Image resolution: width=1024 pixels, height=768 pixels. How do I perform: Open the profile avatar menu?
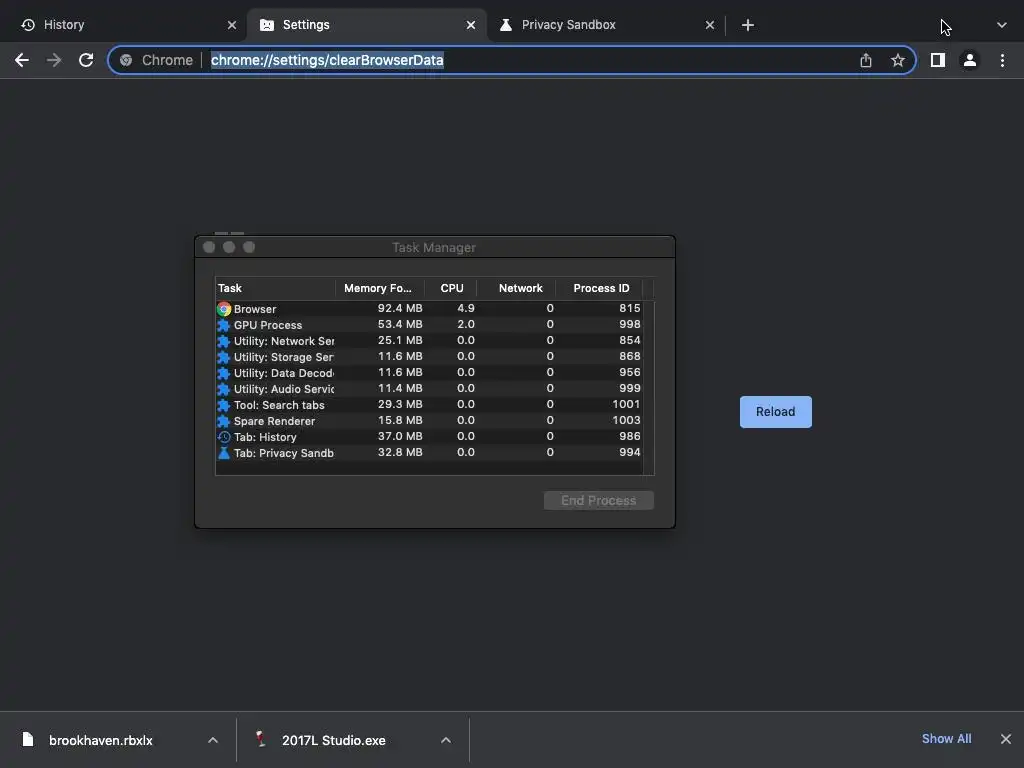(x=969, y=60)
